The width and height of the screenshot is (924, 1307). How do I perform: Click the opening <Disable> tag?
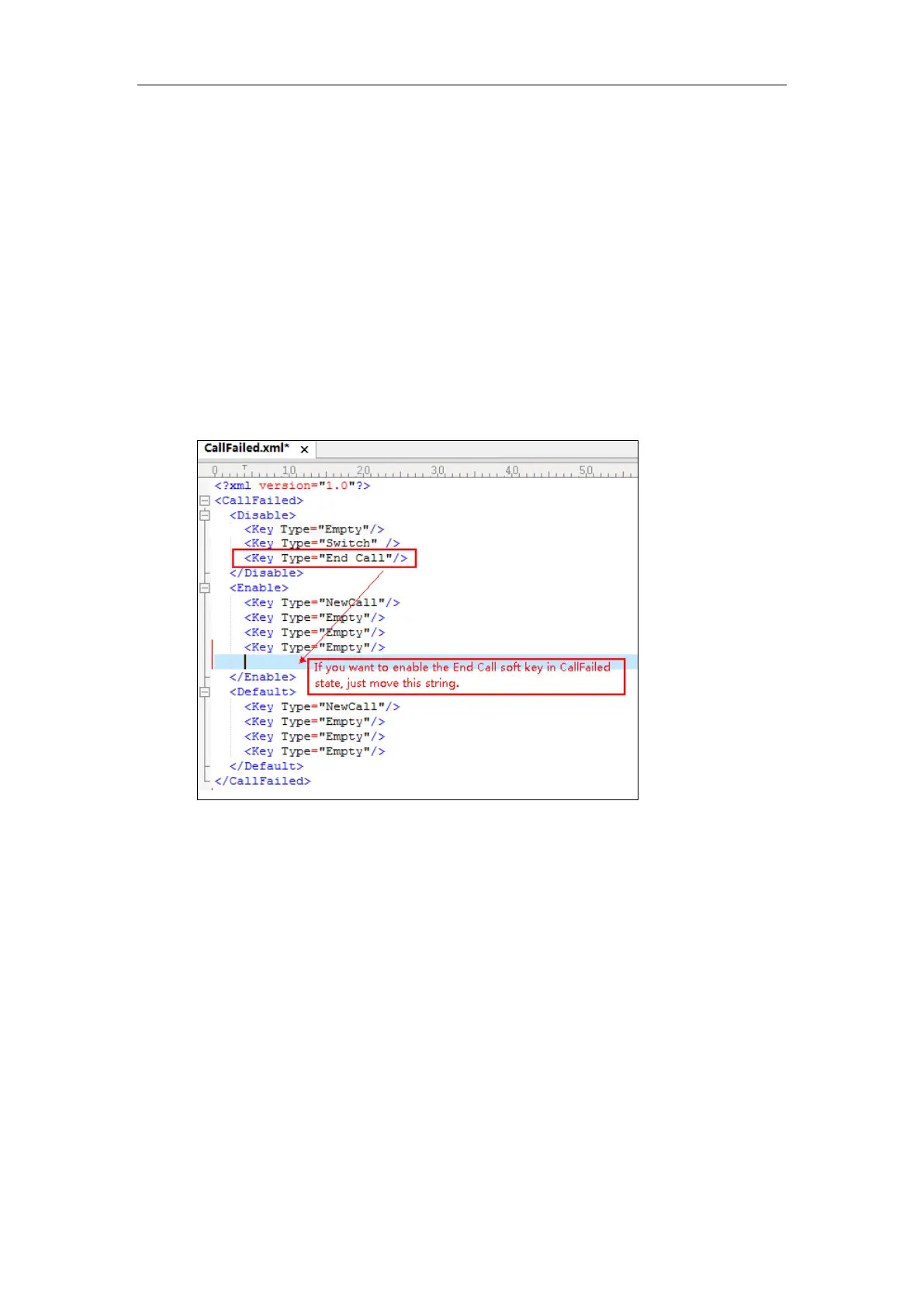[263, 515]
